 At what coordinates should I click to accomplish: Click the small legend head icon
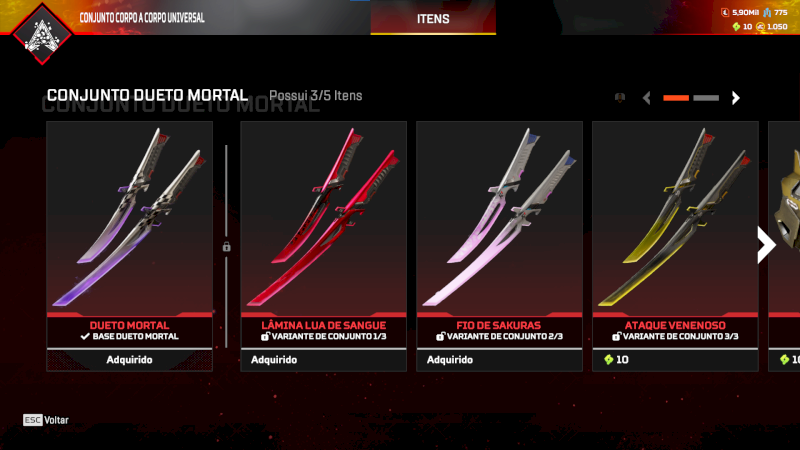[620, 97]
